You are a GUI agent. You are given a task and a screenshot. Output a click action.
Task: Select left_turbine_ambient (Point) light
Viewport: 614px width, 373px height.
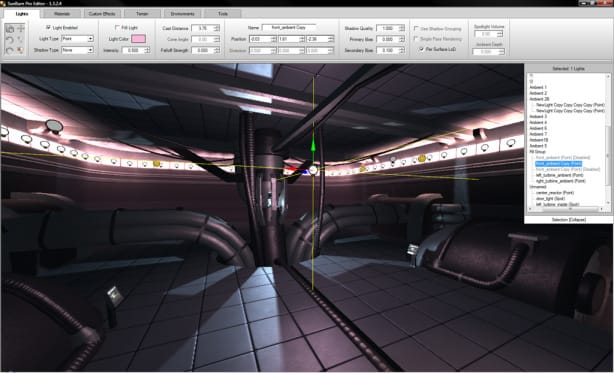(x=560, y=175)
